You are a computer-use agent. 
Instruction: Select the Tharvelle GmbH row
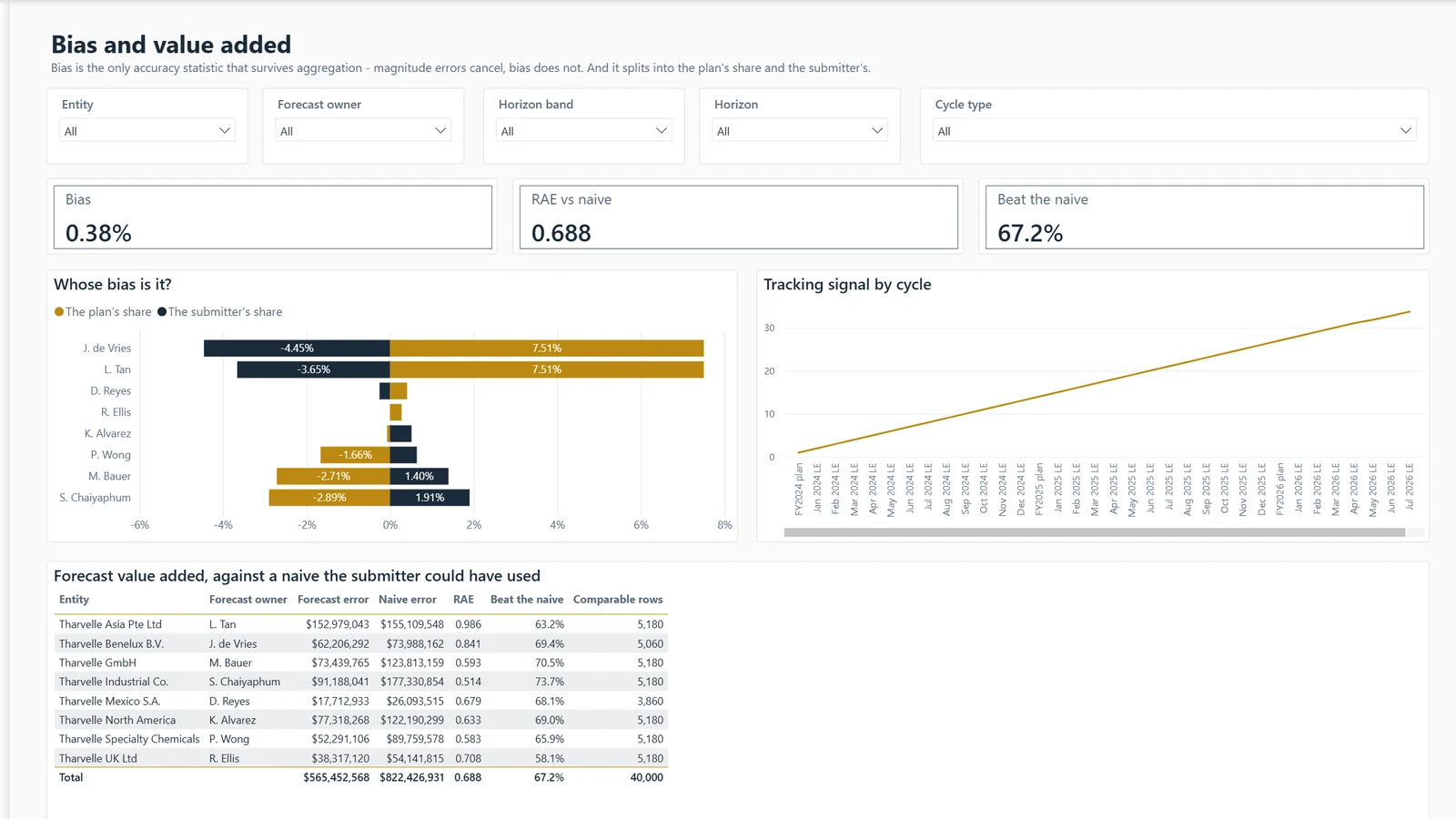(x=361, y=662)
